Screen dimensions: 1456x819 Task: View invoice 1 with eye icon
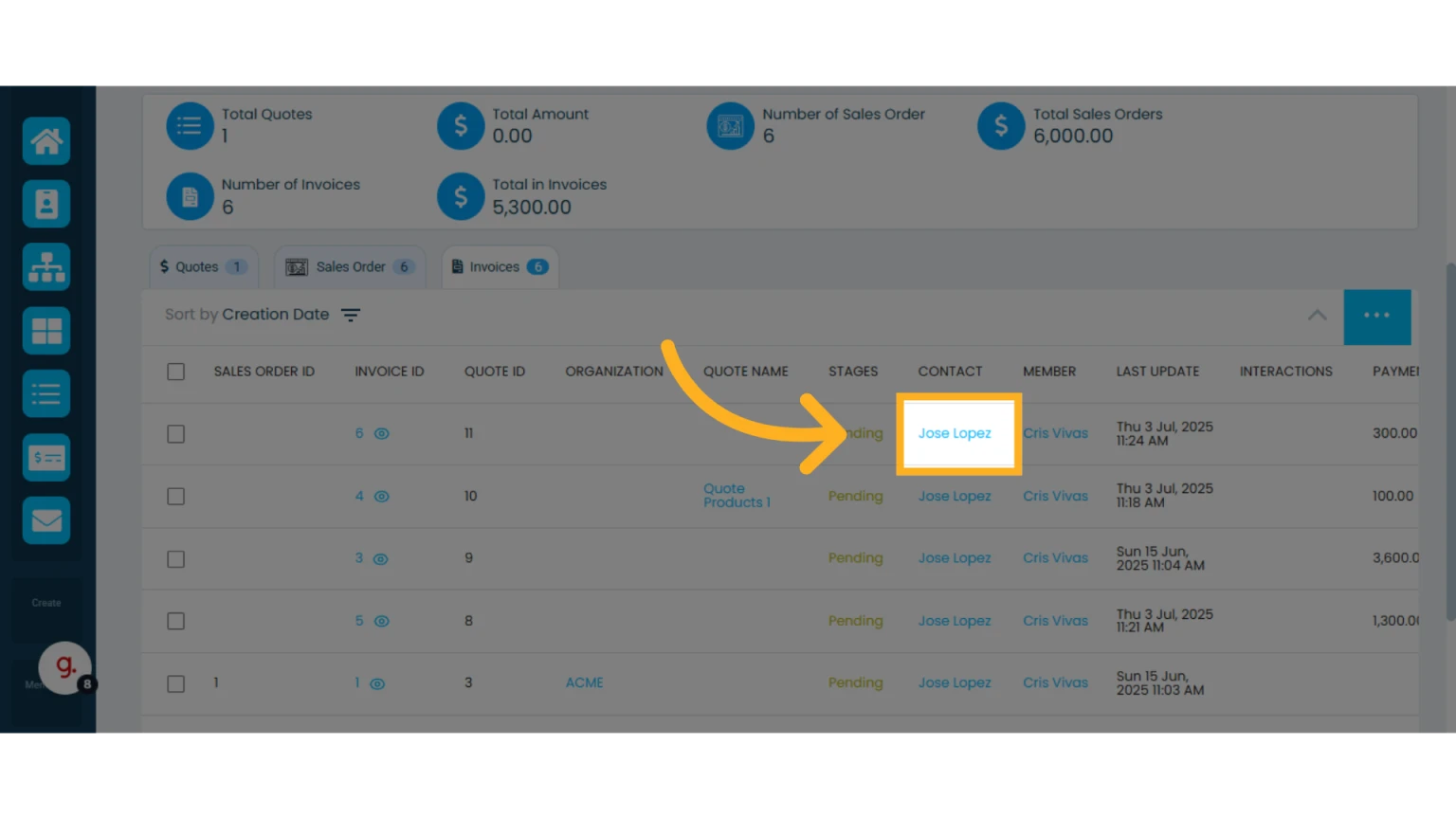pyautogui.click(x=377, y=683)
